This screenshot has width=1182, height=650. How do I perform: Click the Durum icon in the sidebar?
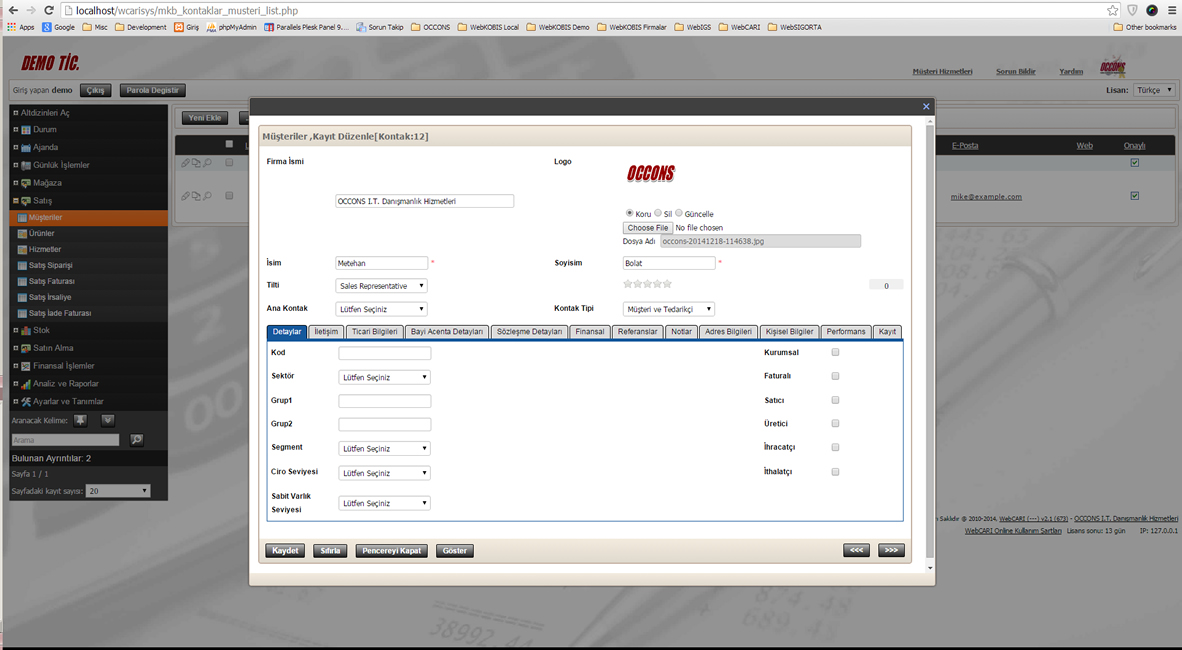(26, 130)
